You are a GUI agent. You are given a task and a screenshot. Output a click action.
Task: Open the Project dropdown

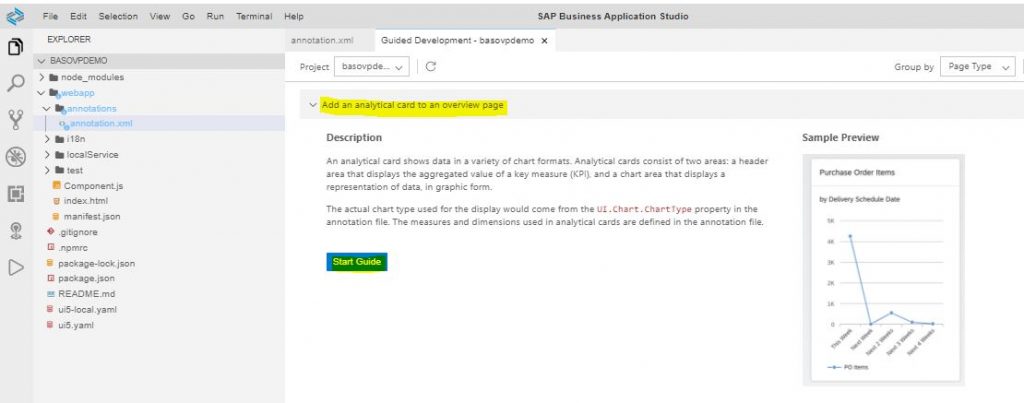(x=372, y=67)
